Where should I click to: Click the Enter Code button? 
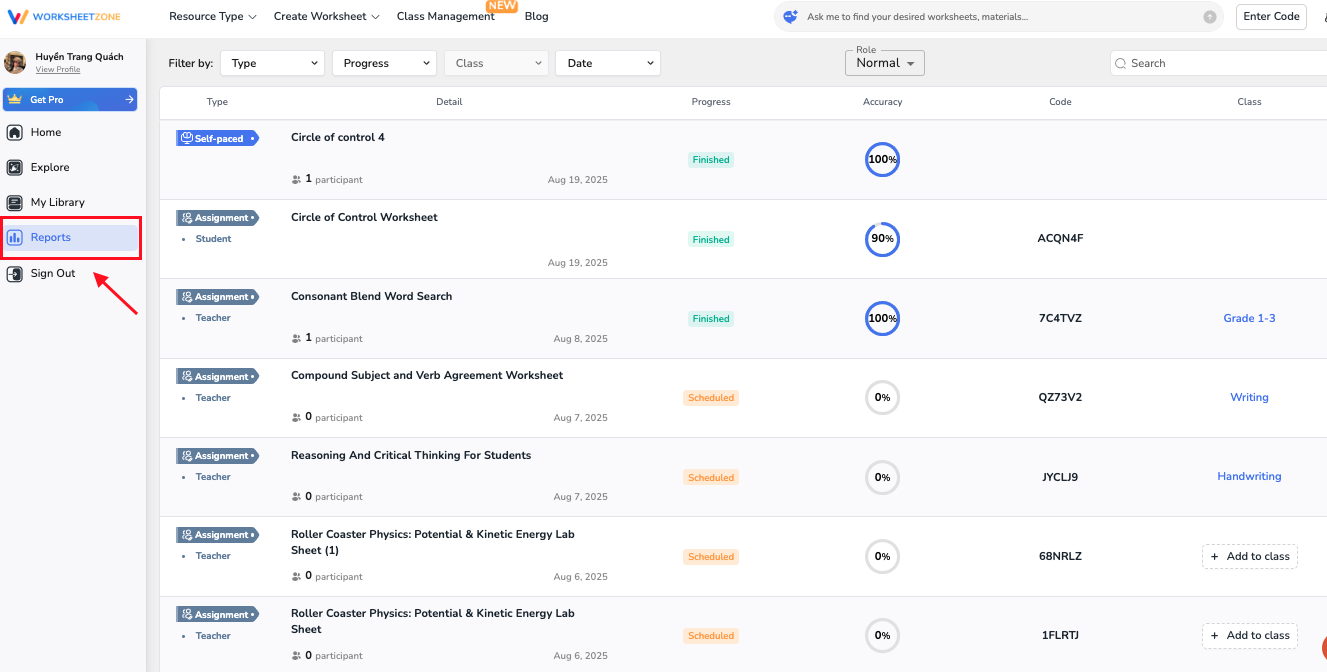(x=1272, y=17)
